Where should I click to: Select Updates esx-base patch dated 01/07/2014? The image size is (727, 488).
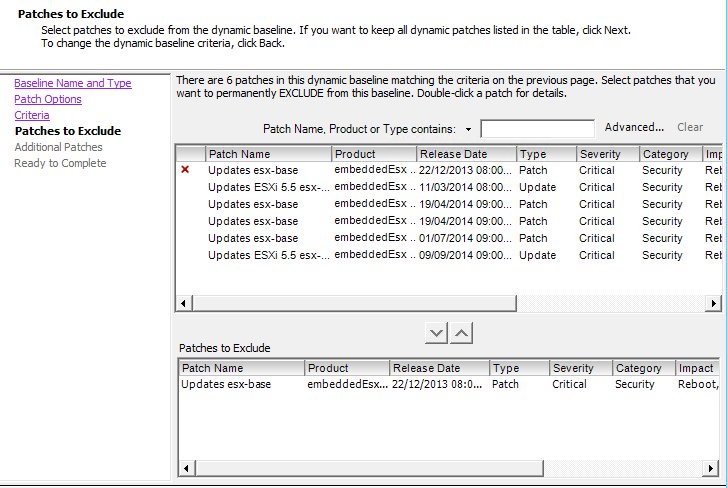pos(253,238)
